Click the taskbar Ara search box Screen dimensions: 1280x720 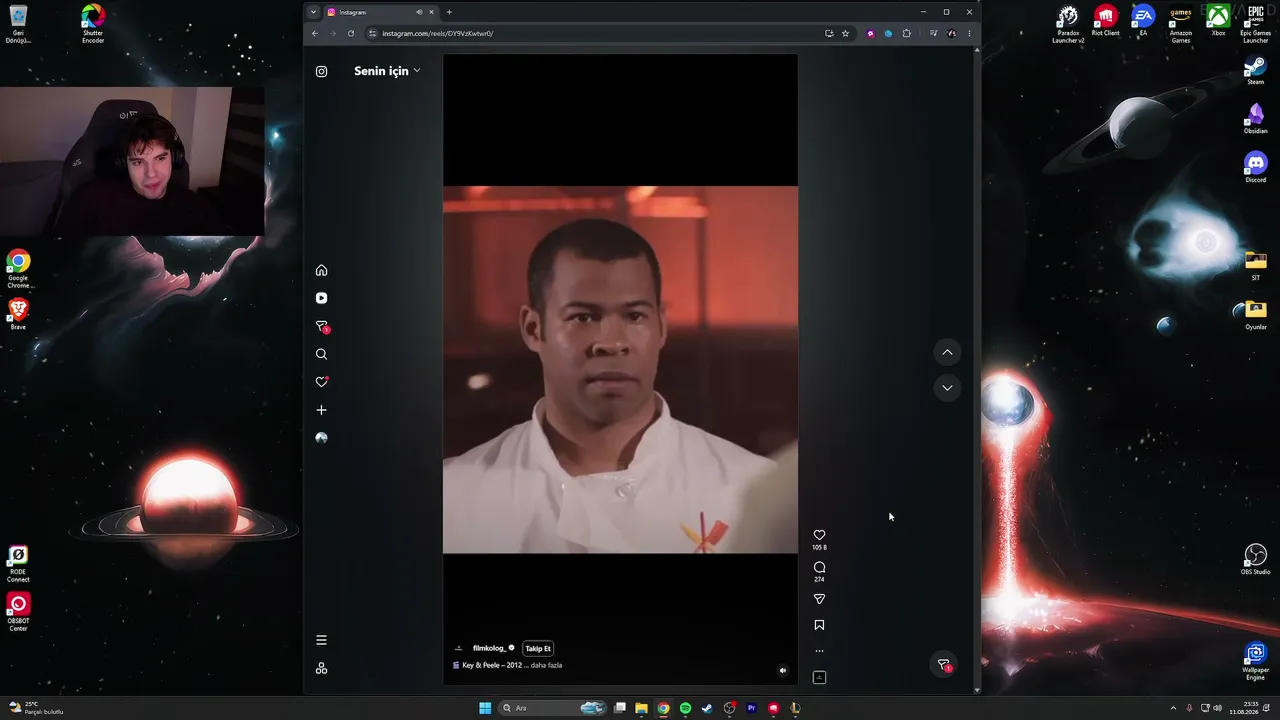pyautogui.click(x=553, y=708)
